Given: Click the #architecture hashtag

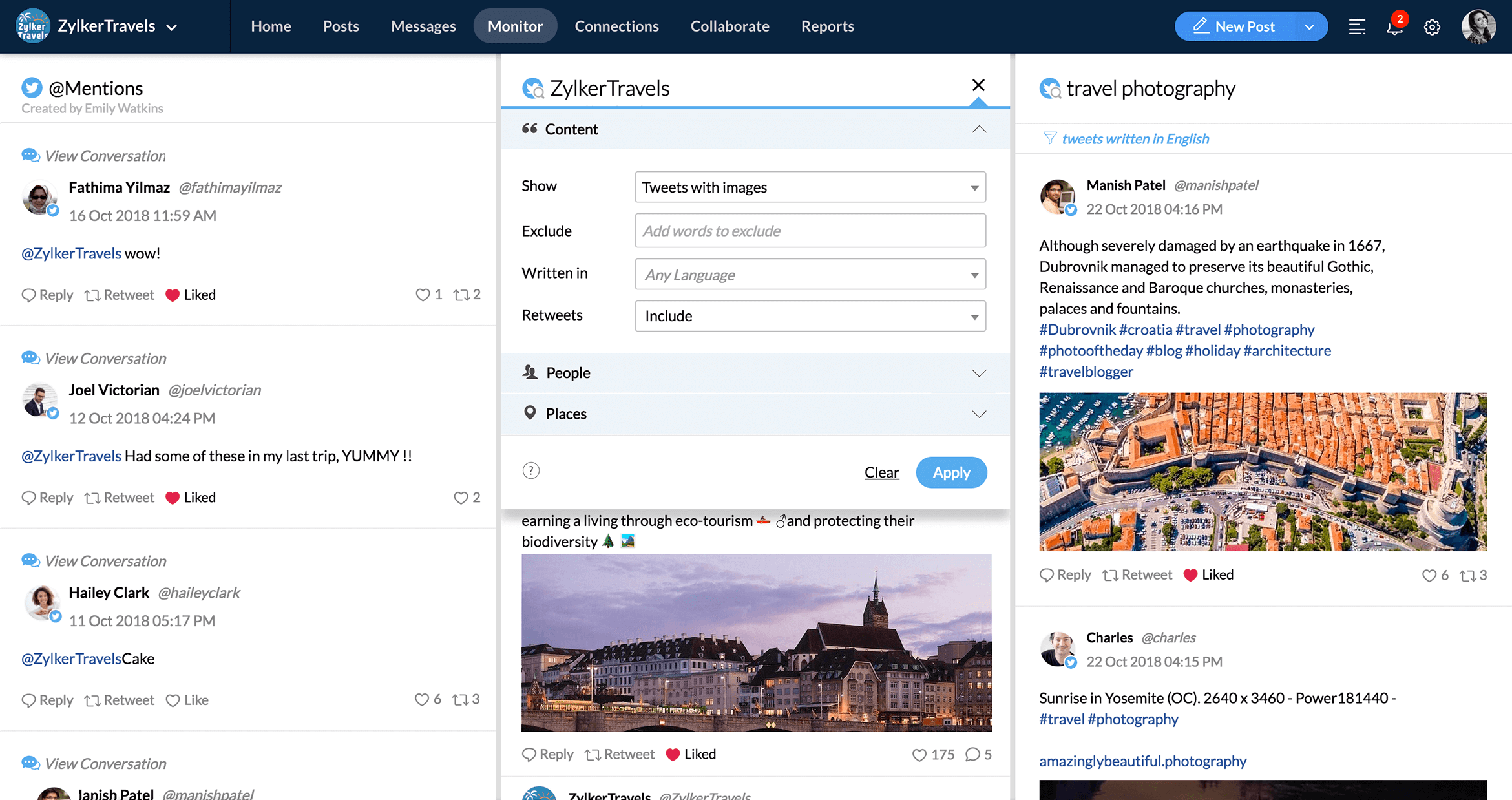Looking at the screenshot, I should coord(1287,351).
